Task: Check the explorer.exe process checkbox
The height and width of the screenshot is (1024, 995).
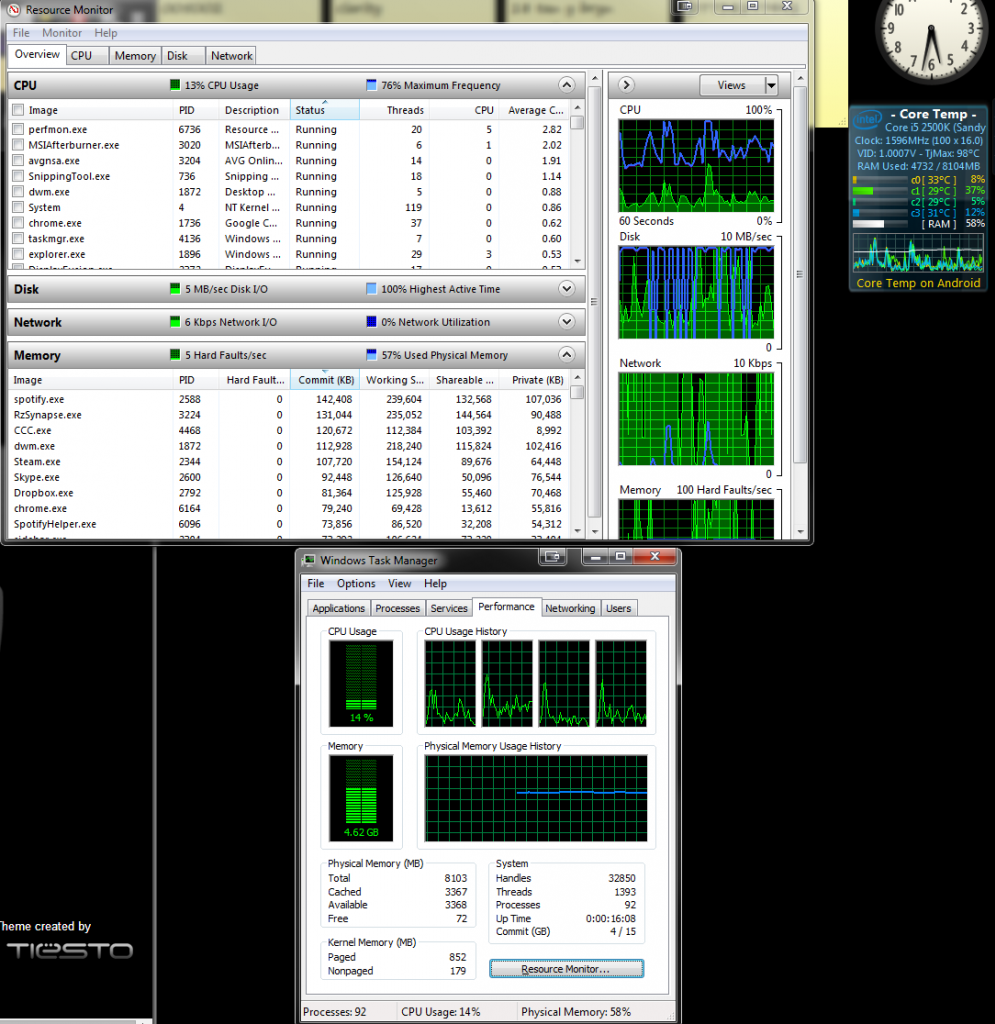Action: pyautogui.click(x=18, y=255)
